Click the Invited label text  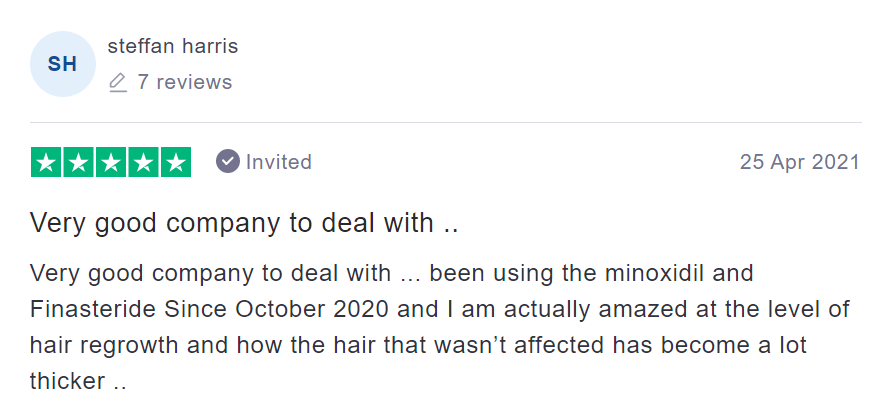click(x=279, y=162)
